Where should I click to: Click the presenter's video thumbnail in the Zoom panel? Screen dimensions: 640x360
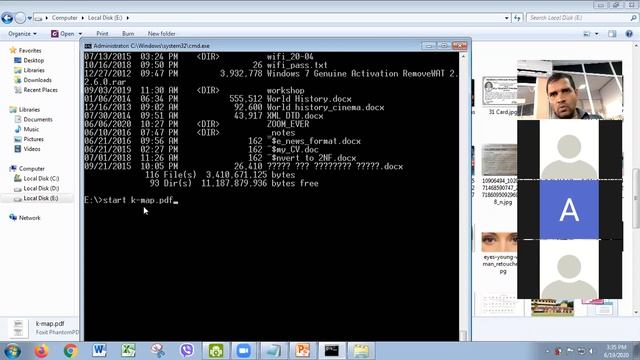pos(569,90)
